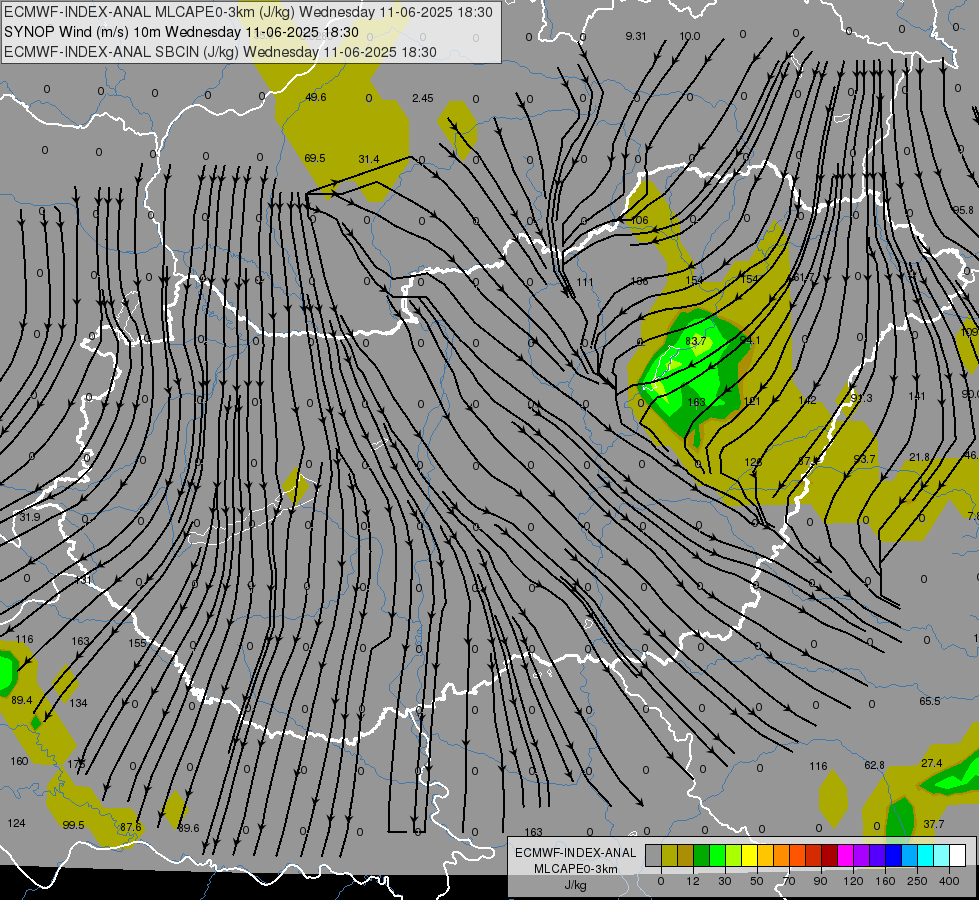Select the legend tick label 30
The width and height of the screenshot is (979, 900).
(725, 881)
